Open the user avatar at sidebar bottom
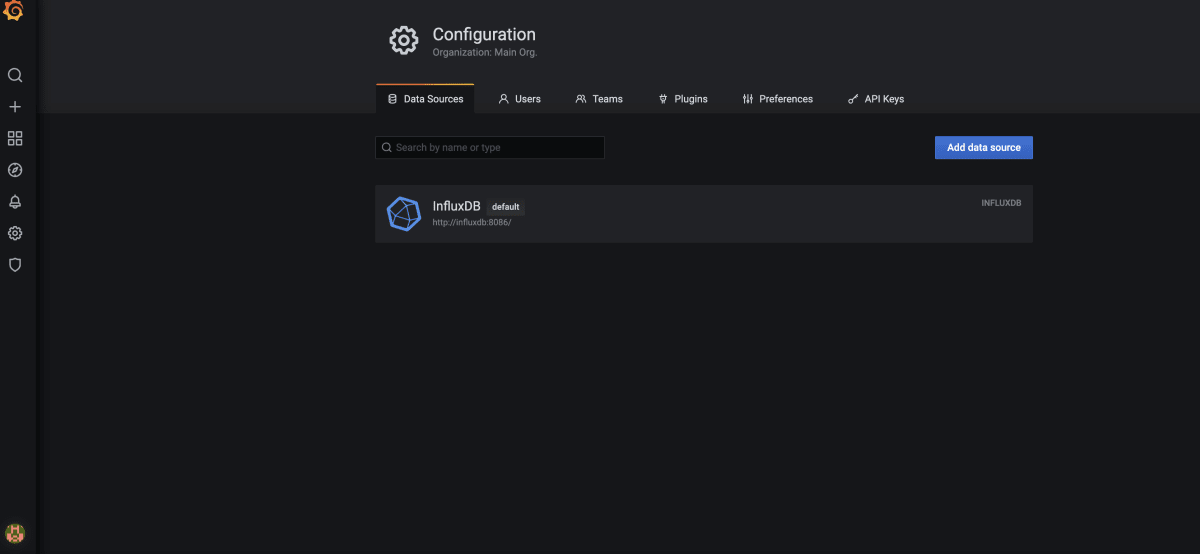 coord(15,533)
